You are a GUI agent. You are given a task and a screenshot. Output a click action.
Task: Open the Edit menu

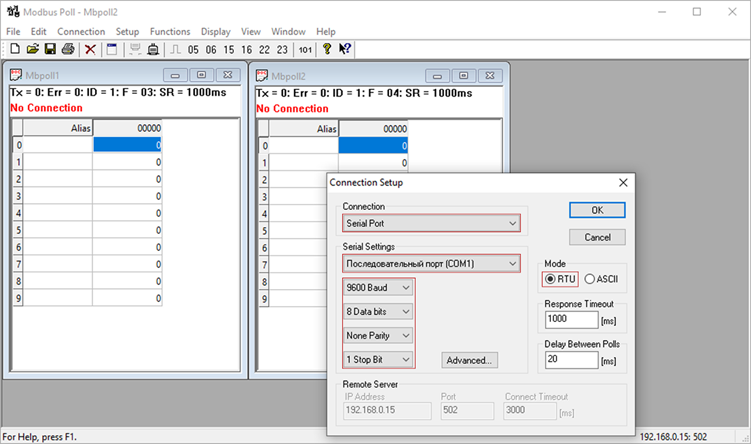click(x=38, y=32)
